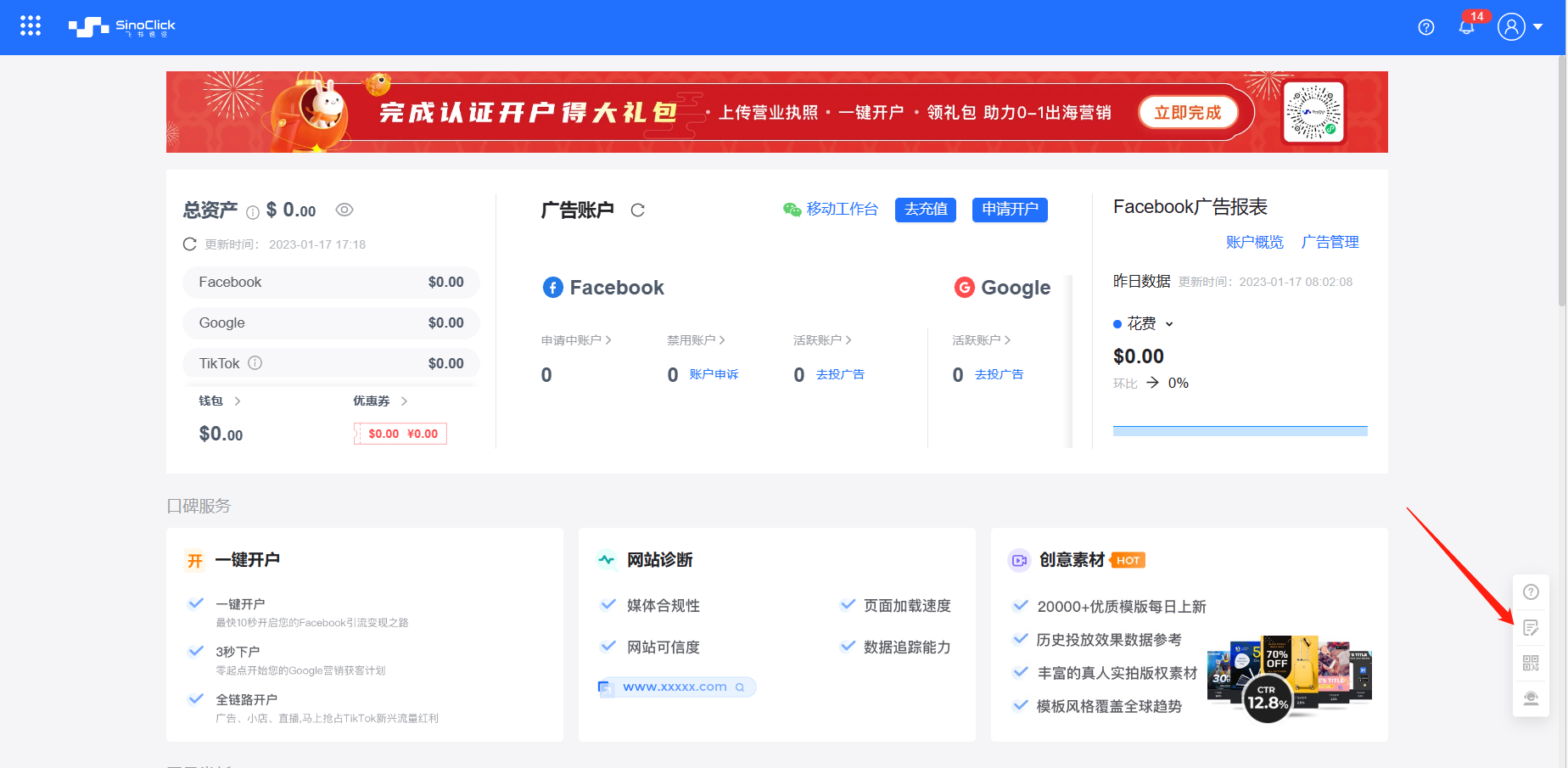Open the app grid menu icon
Image resolution: width=1568 pixels, height=768 pixels.
(x=31, y=26)
